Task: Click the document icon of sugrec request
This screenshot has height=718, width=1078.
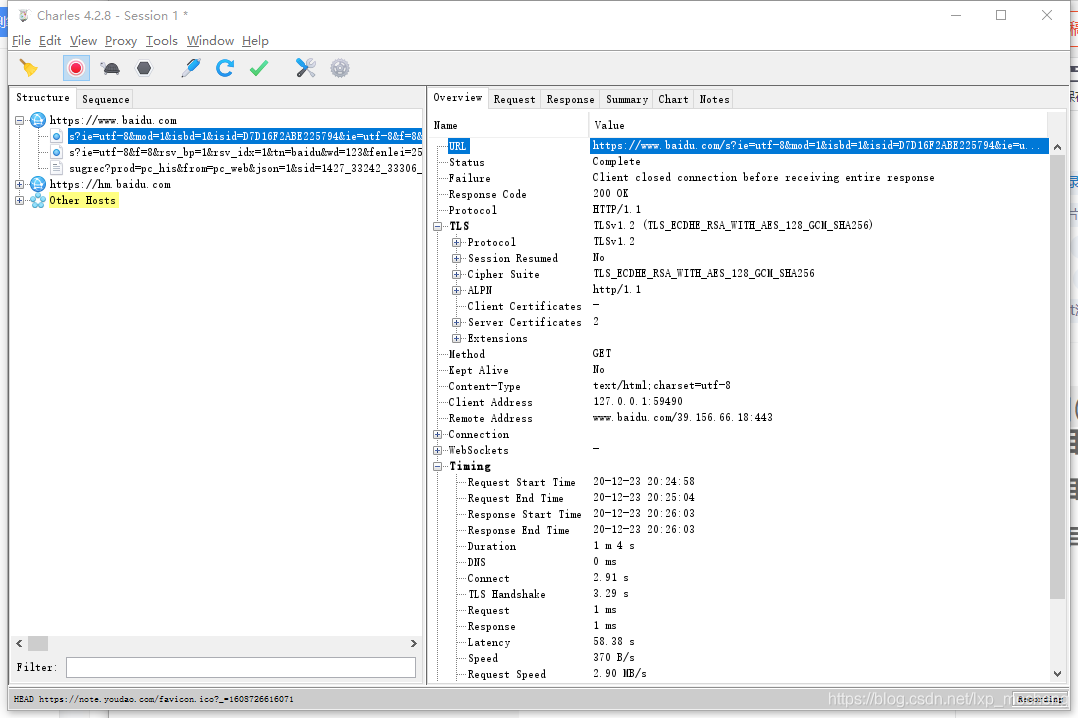Action: pyautogui.click(x=56, y=168)
